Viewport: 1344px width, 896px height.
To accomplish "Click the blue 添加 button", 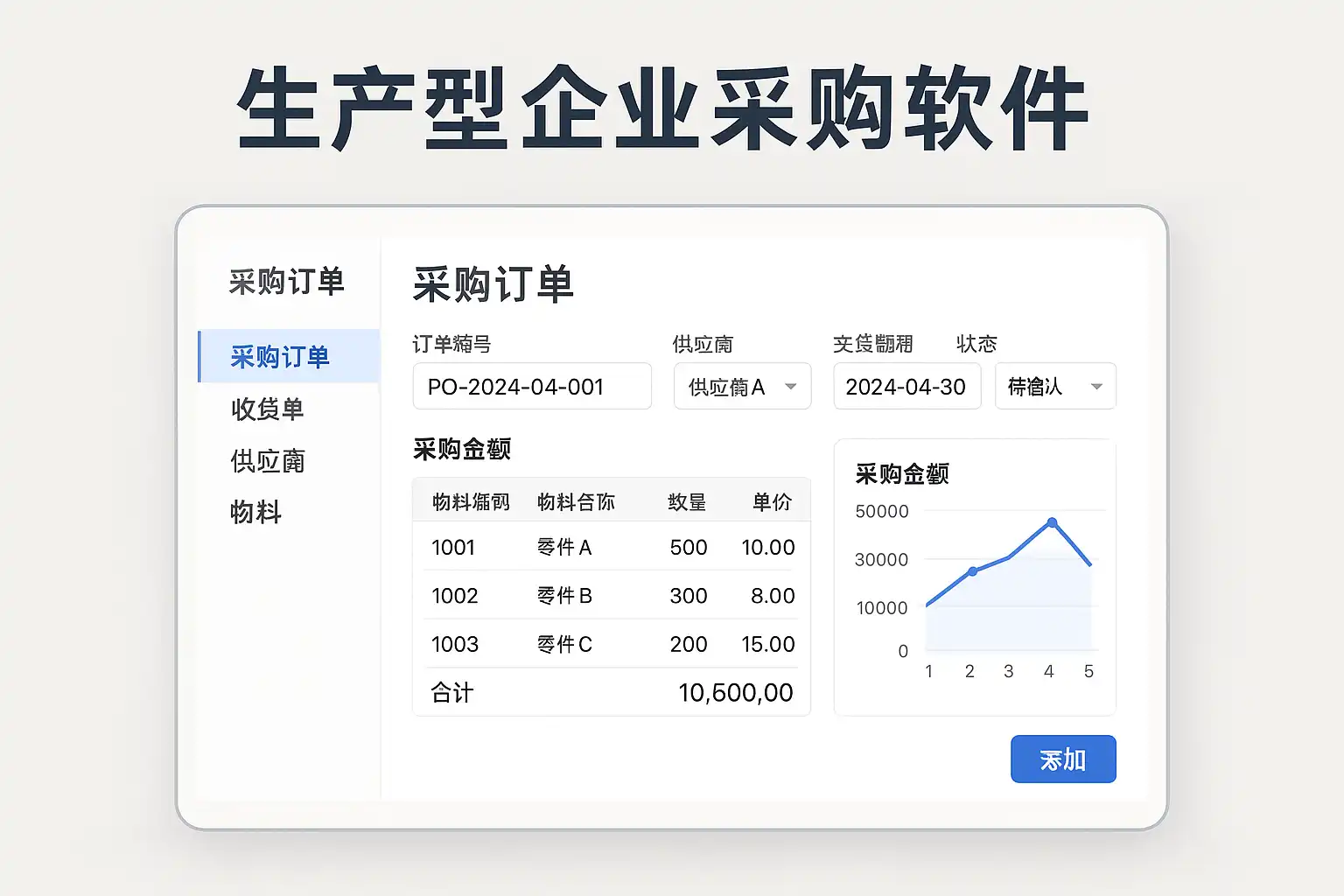I will [x=1063, y=759].
